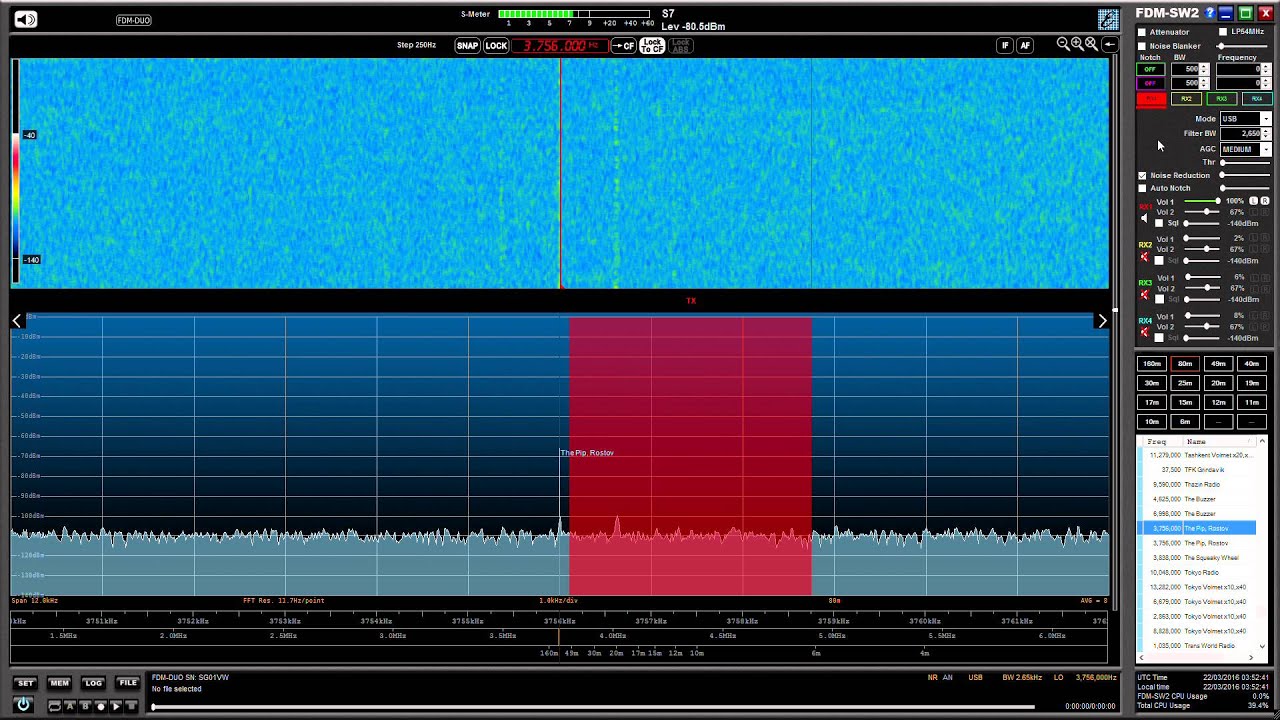
Task: Select the 49m band button
Action: [1218, 364]
